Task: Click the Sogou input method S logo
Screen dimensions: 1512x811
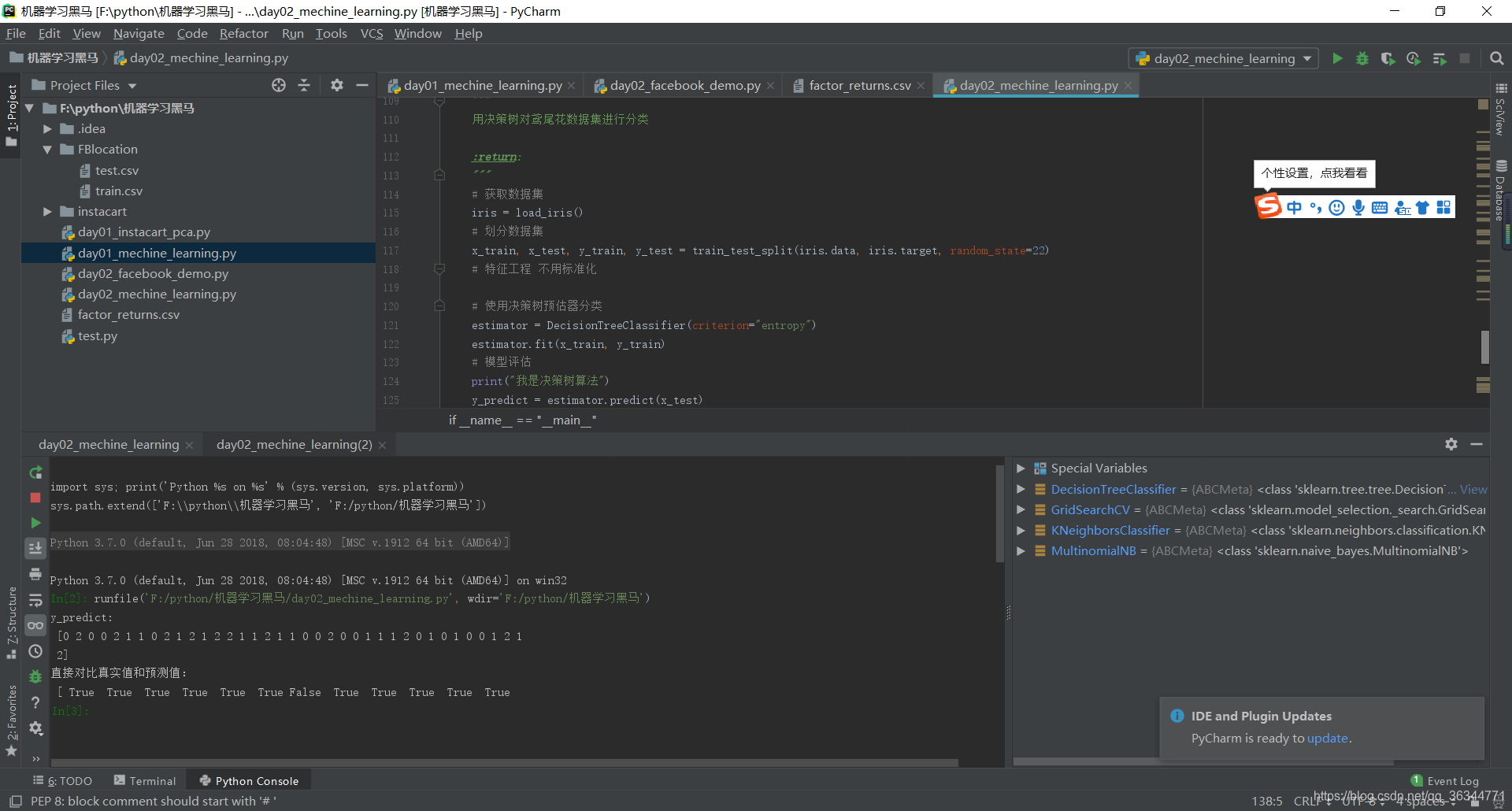Action: tap(1268, 206)
